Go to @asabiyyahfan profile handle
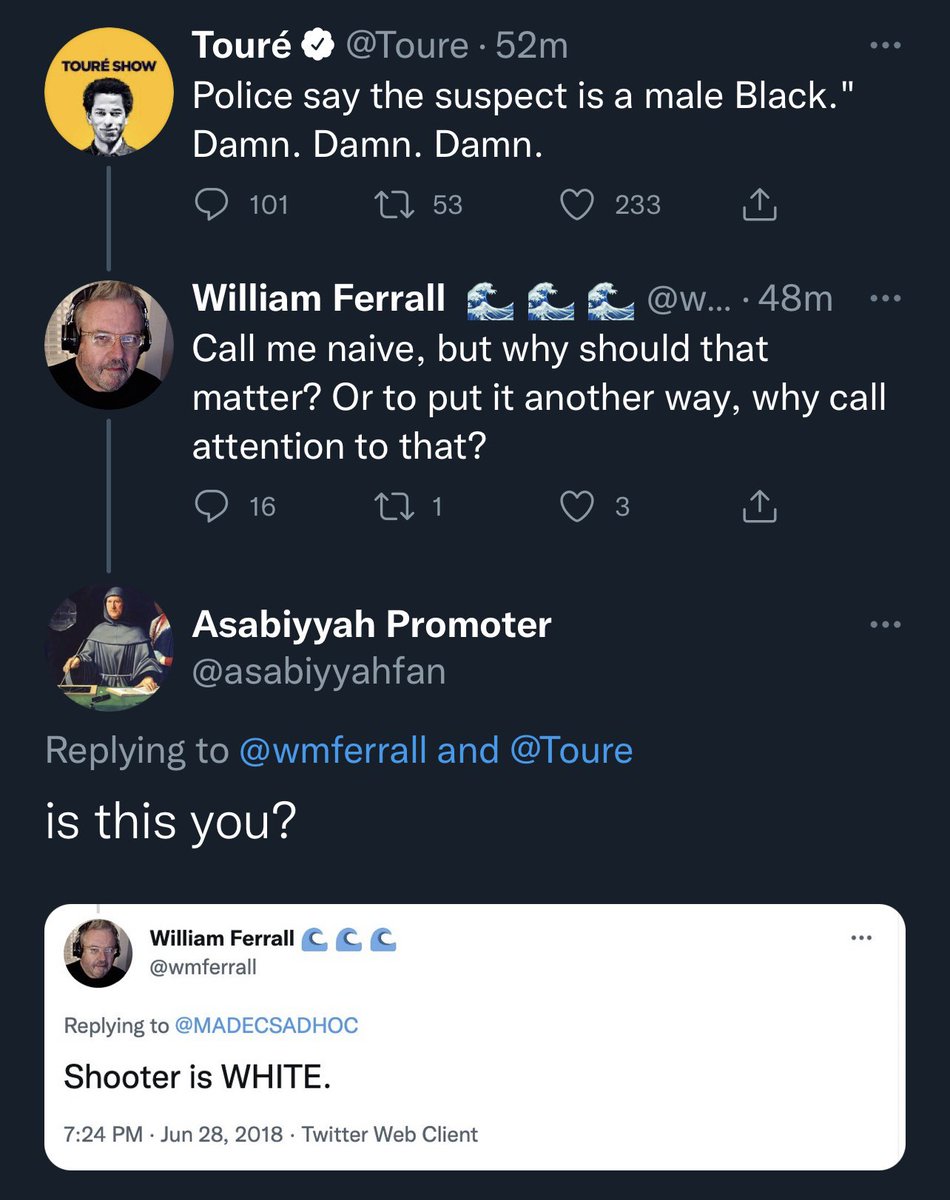This screenshot has height=1200, width=950. coord(318,671)
